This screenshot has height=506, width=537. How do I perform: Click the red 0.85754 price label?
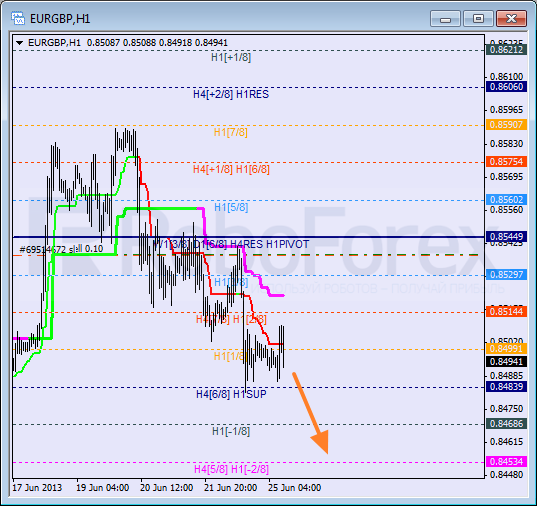coord(506,161)
